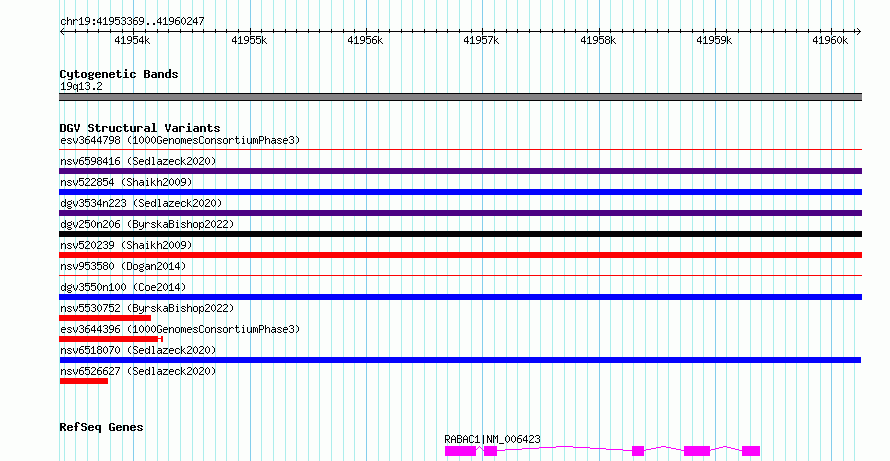
Task: Click the 41959k ruler tick label
Action: click(x=714, y=40)
